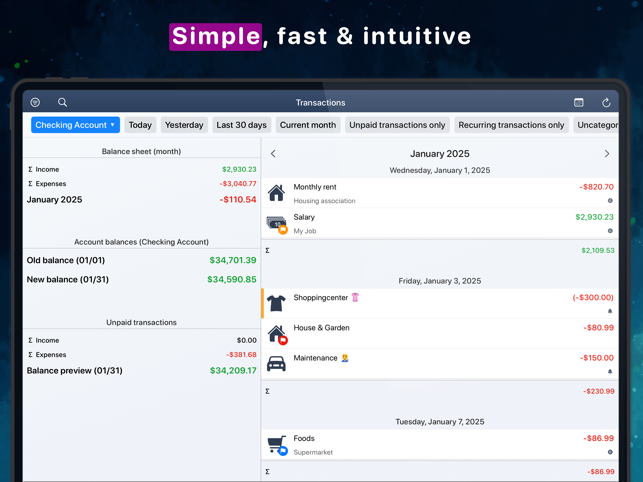This screenshot has width=643, height=482.
Task: Click Balance preview (01/31) row
Action: [x=141, y=371]
